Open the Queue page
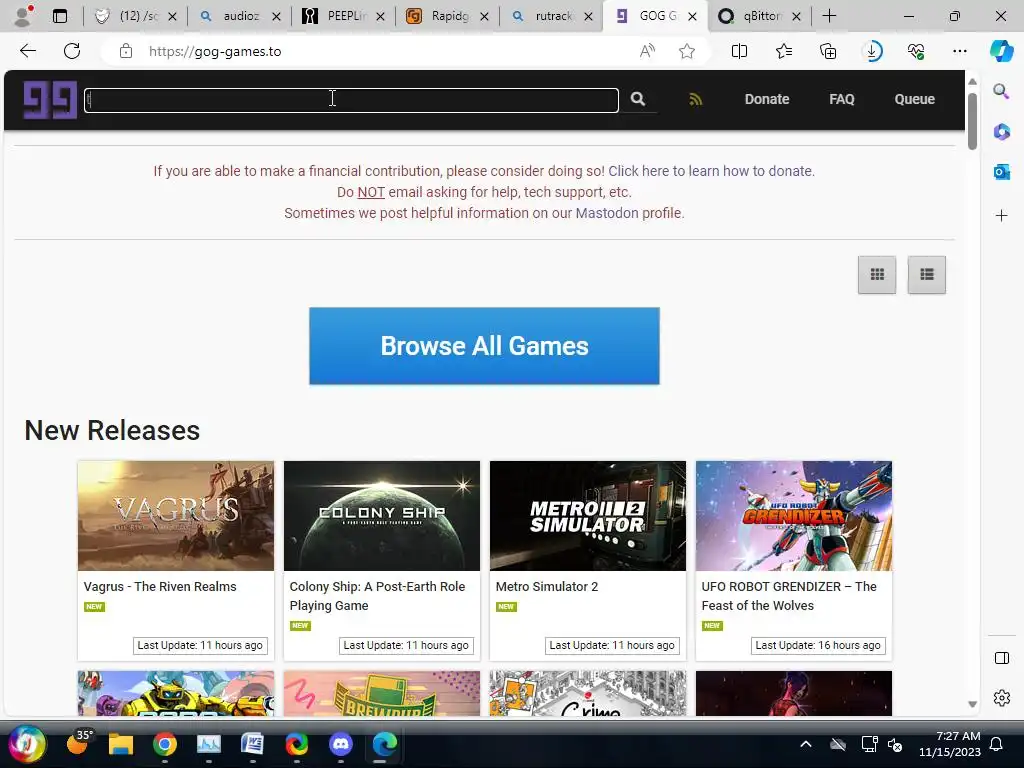 click(x=914, y=99)
